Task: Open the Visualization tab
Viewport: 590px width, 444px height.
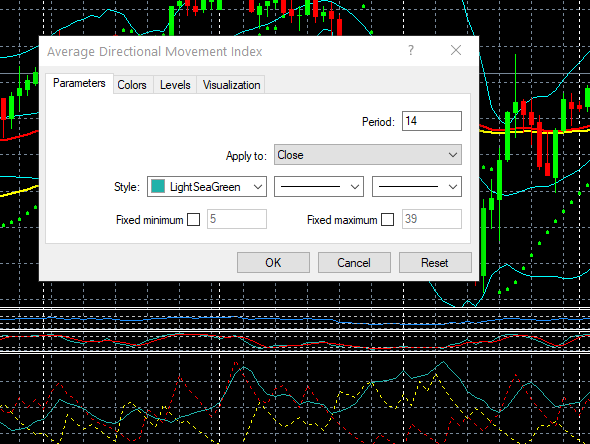Action: (x=231, y=85)
